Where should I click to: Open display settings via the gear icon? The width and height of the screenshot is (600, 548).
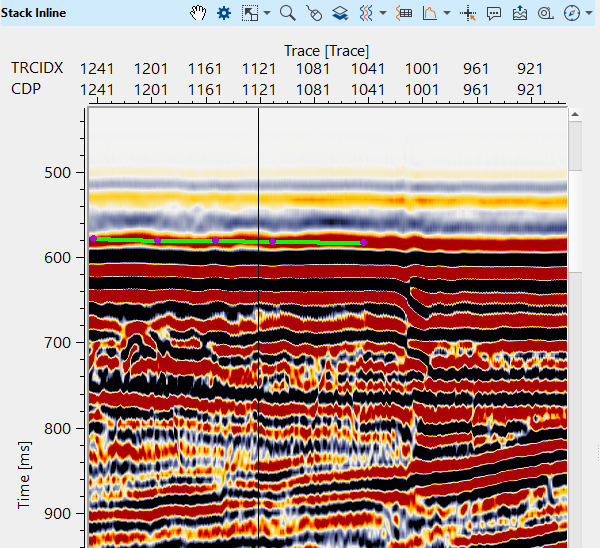224,13
